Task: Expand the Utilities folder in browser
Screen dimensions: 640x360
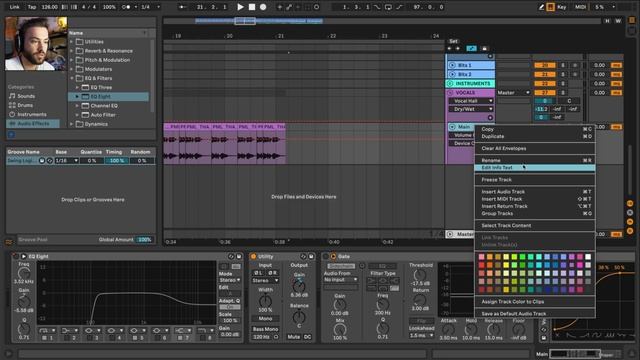Action: pos(72,42)
